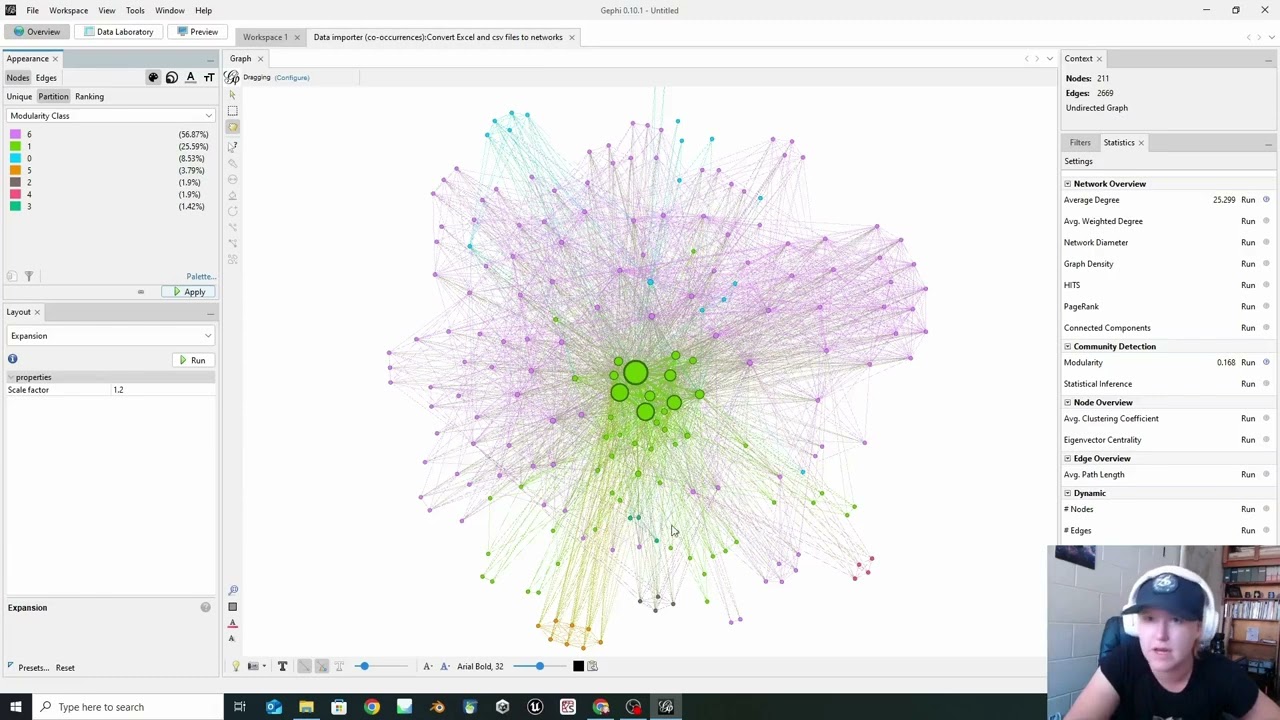Click the screenshot camera icon
The width and height of the screenshot is (1280, 720).
point(253,666)
